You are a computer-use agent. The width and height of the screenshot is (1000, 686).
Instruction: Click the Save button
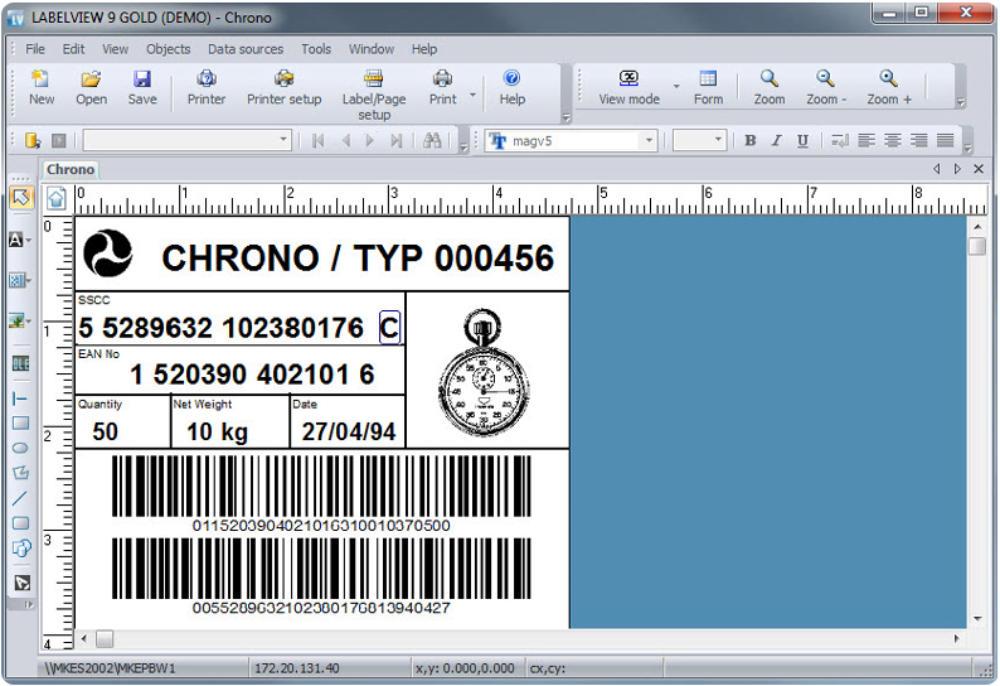point(142,86)
